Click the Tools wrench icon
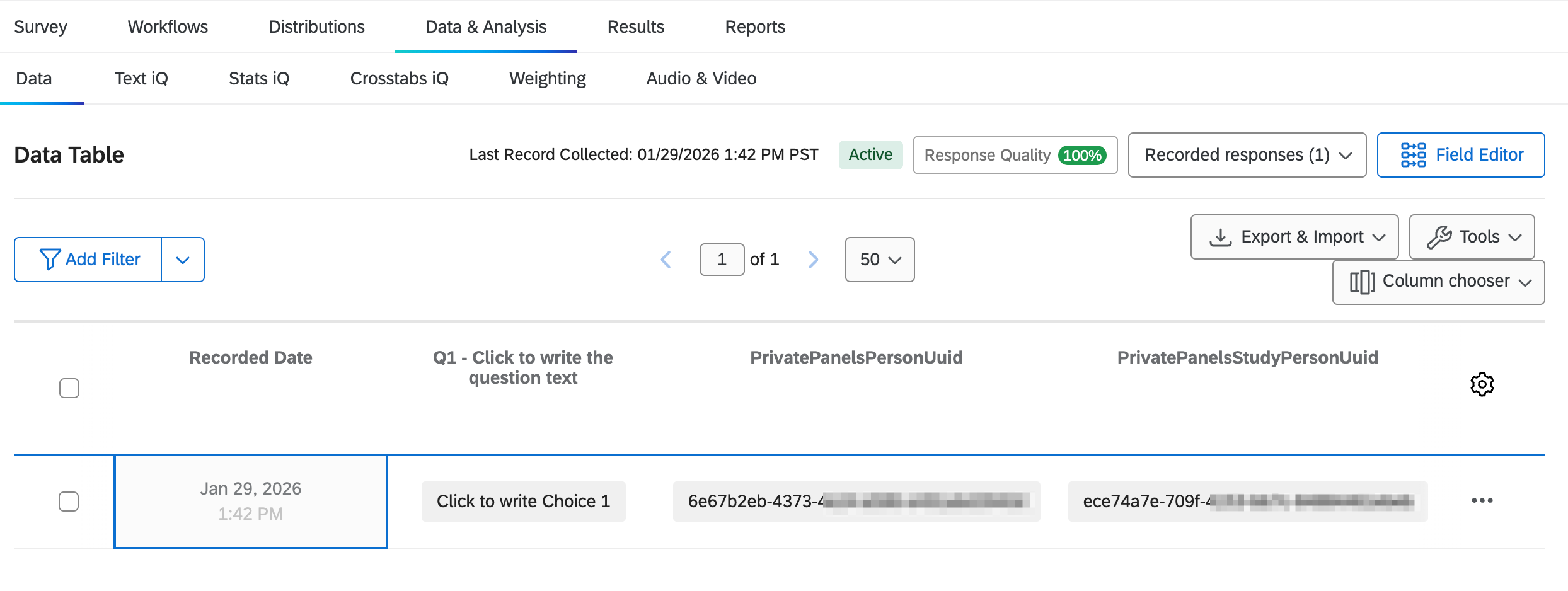1568x591 pixels. [1439, 237]
